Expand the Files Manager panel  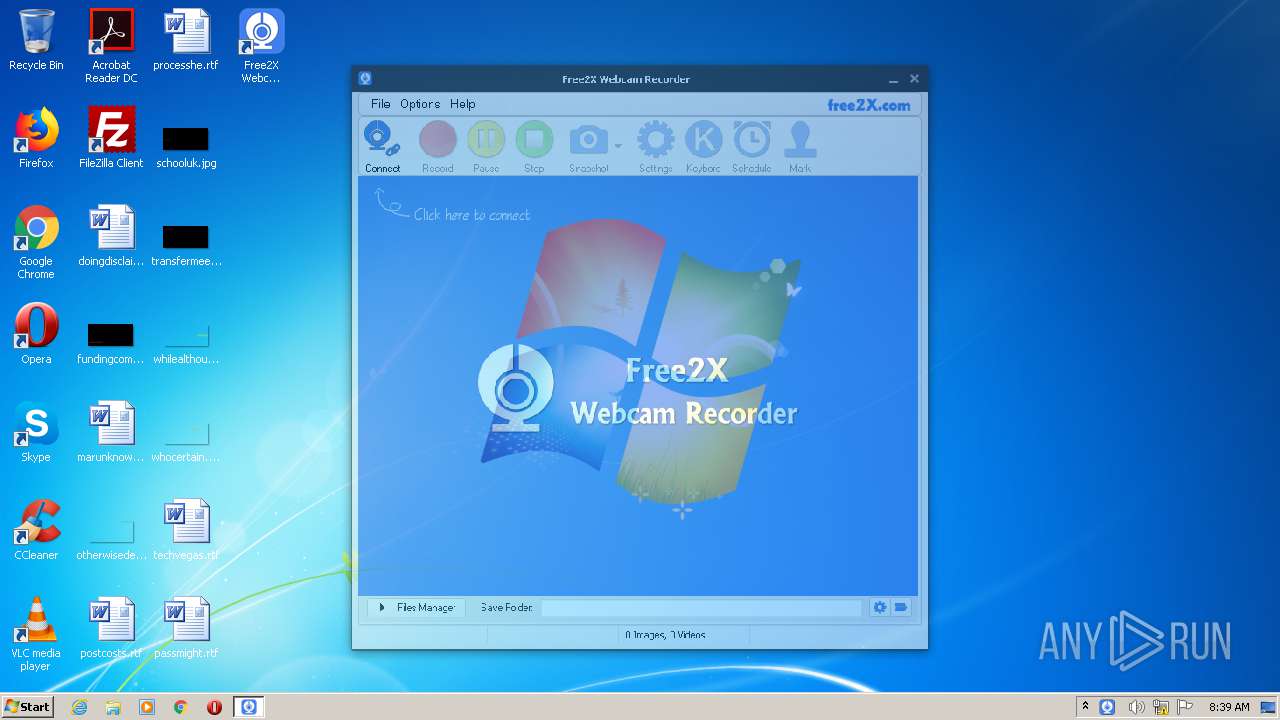417,607
